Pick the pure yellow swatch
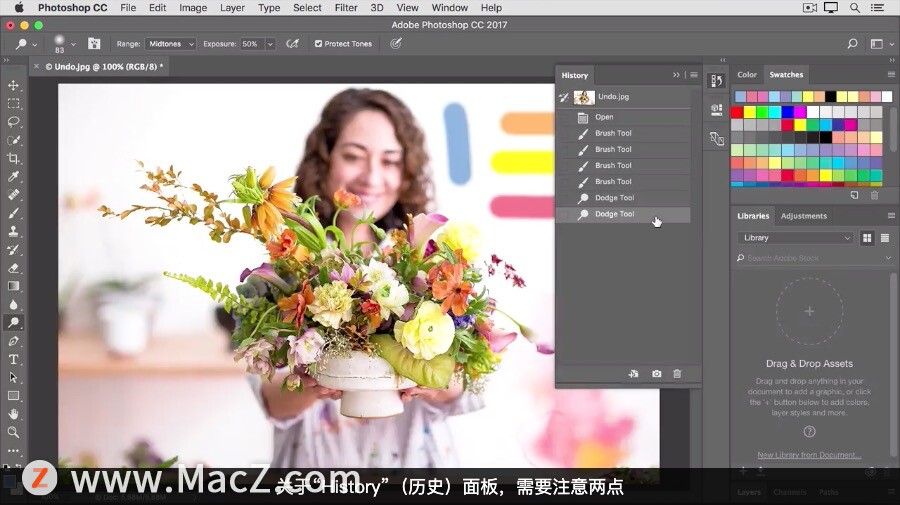The image size is (900, 505). tap(750, 112)
